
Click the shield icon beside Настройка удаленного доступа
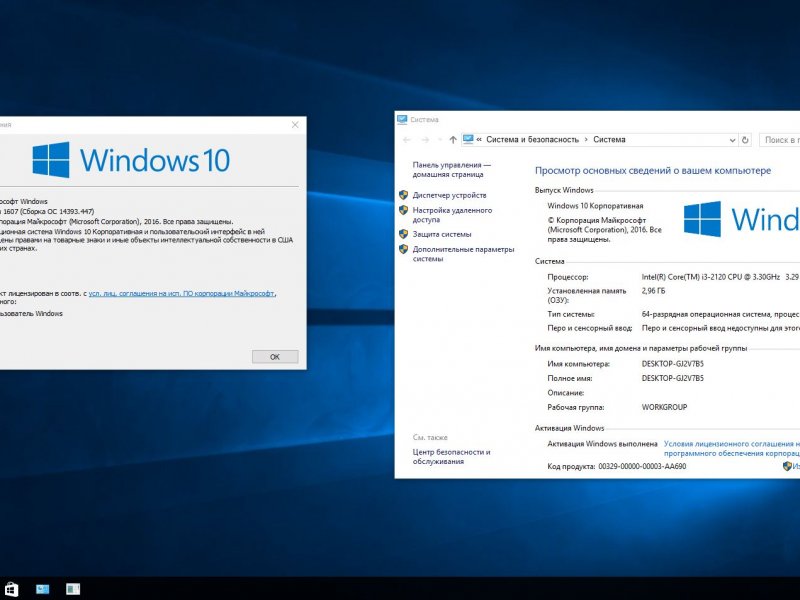pyautogui.click(x=404, y=210)
